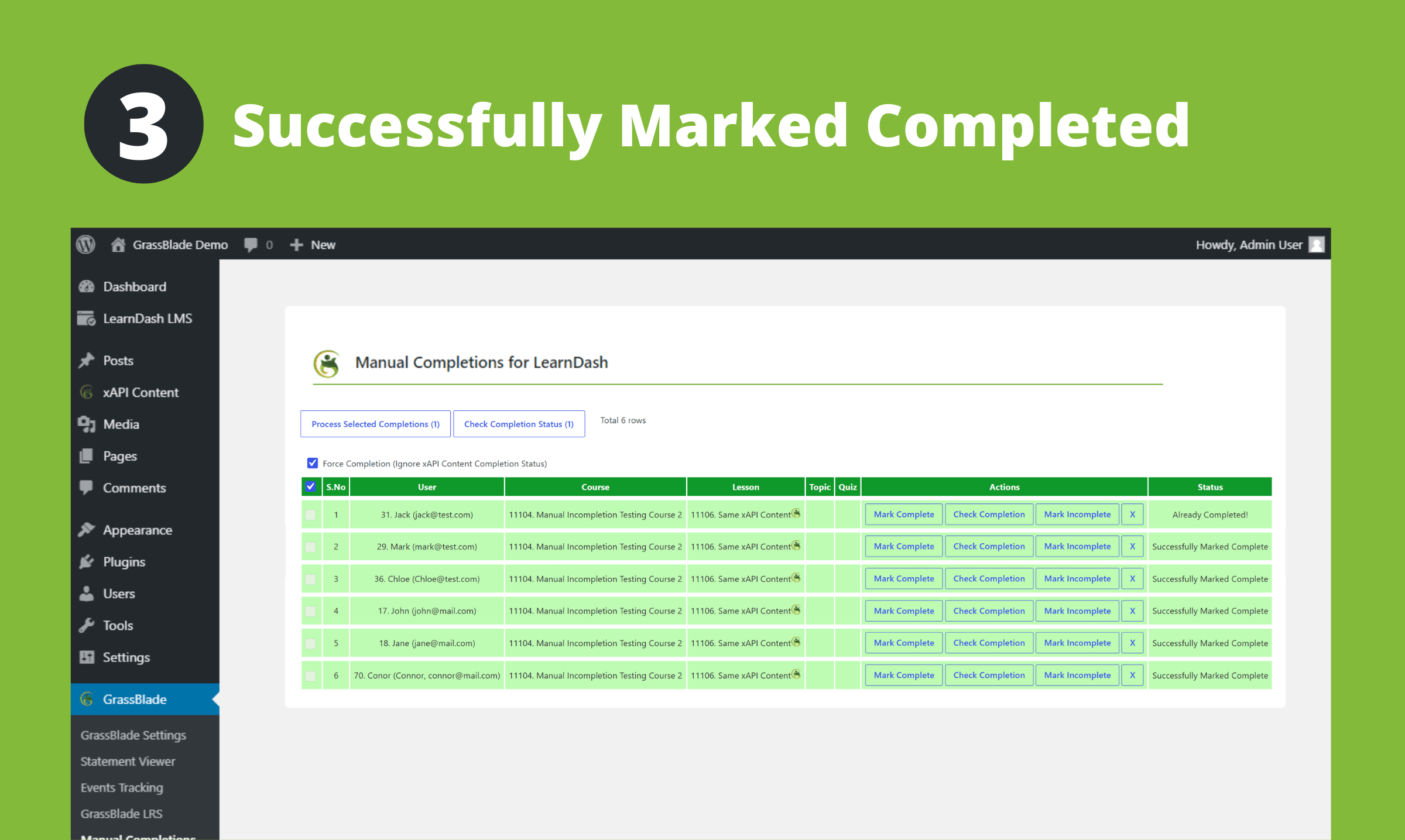Uncheck the Force Completion checkbox

click(x=313, y=463)
